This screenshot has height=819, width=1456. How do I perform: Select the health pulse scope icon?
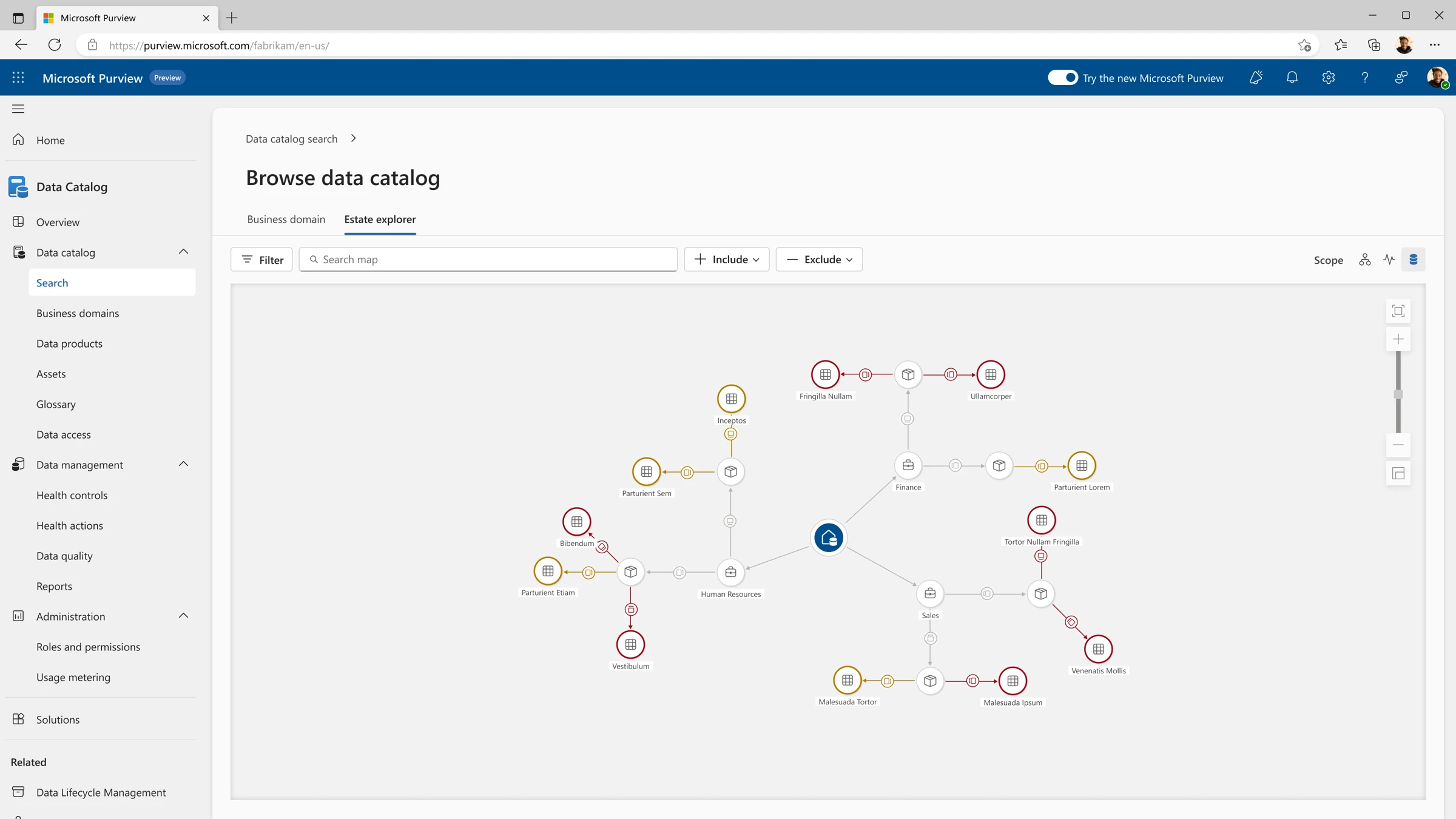(1389, 260)
